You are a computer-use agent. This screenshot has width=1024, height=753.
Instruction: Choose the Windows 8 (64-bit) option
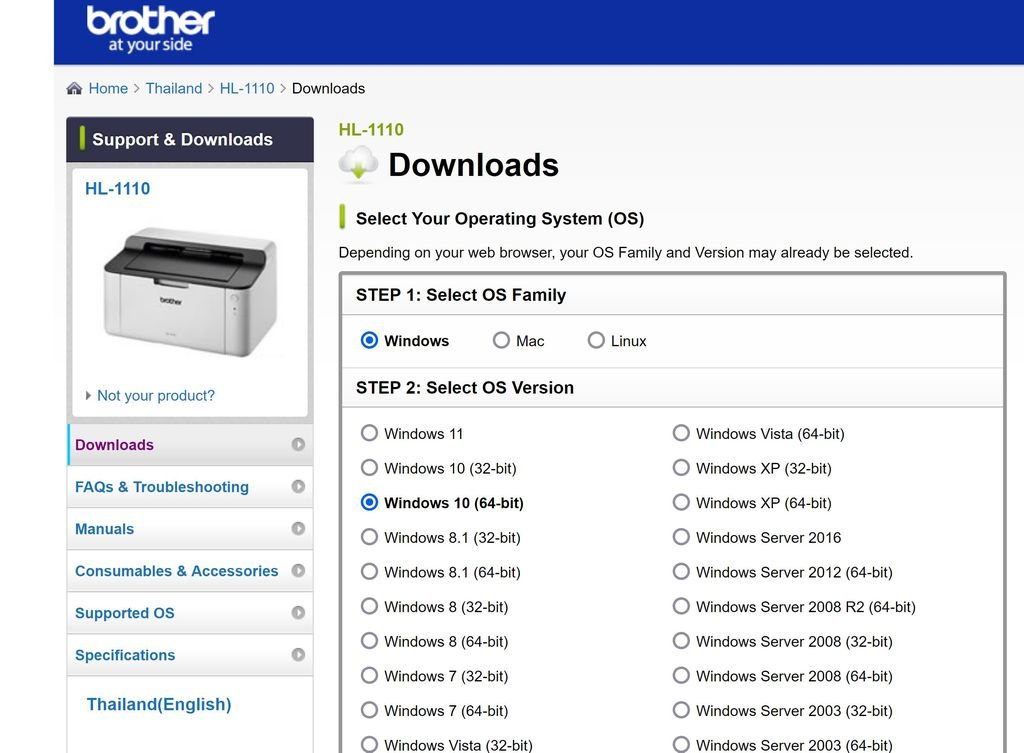(x=369, y=641)
